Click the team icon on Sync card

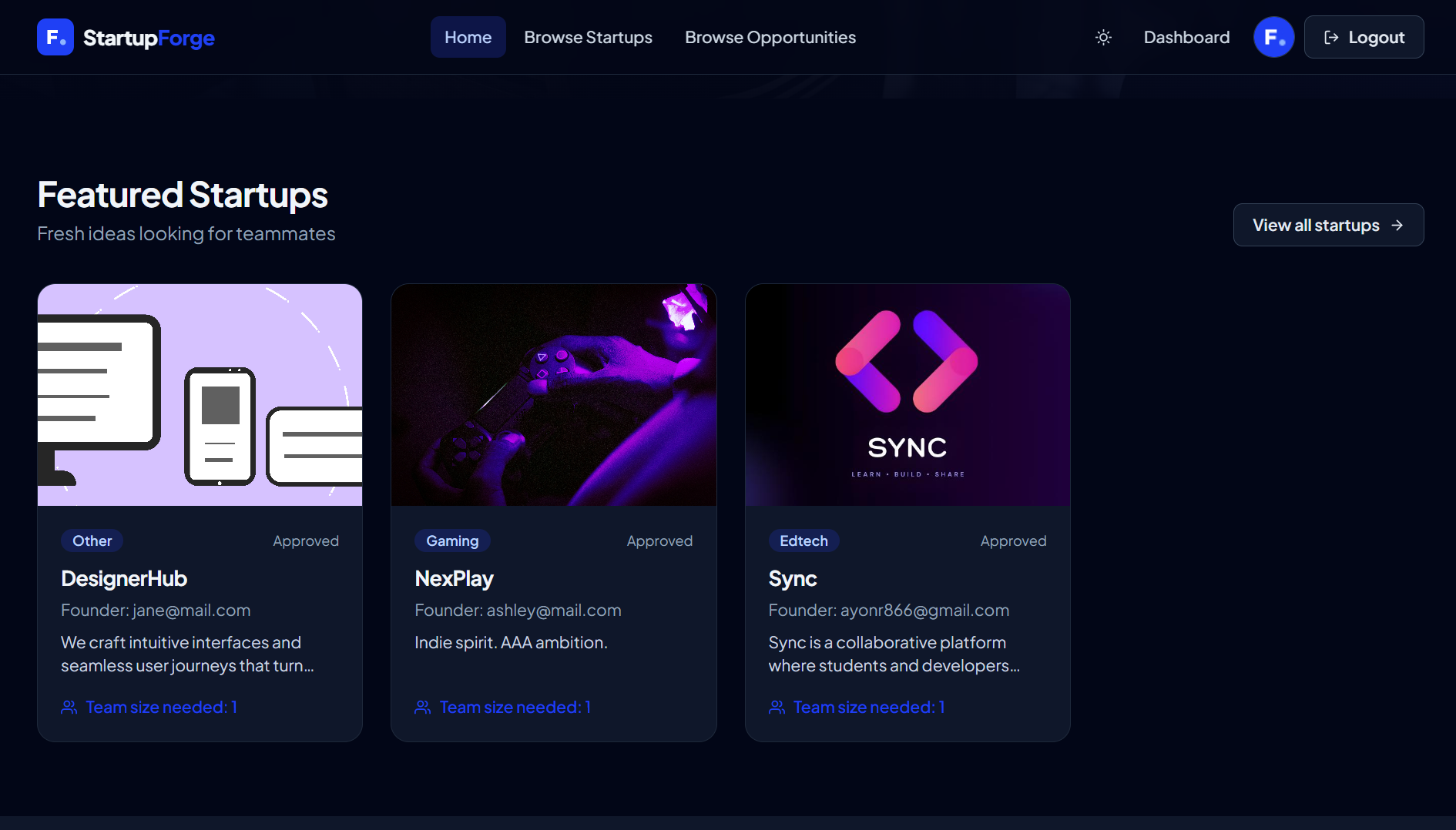[x=777, y=707]
